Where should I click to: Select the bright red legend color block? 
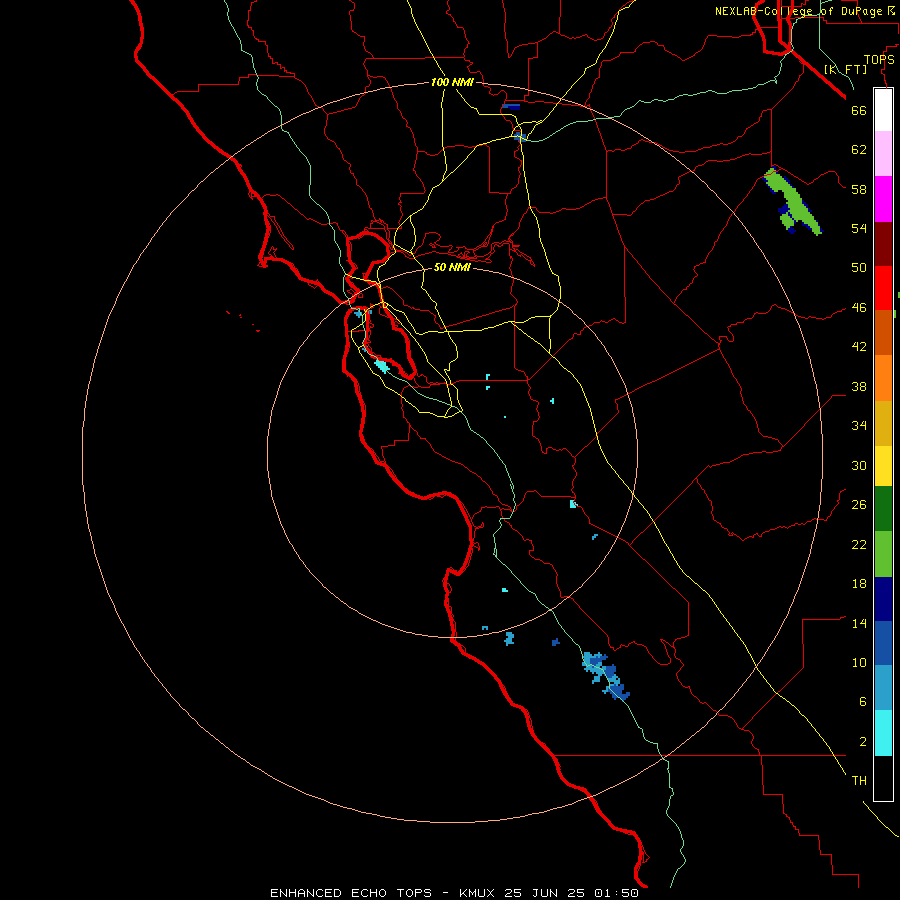[x=883, y=288]
